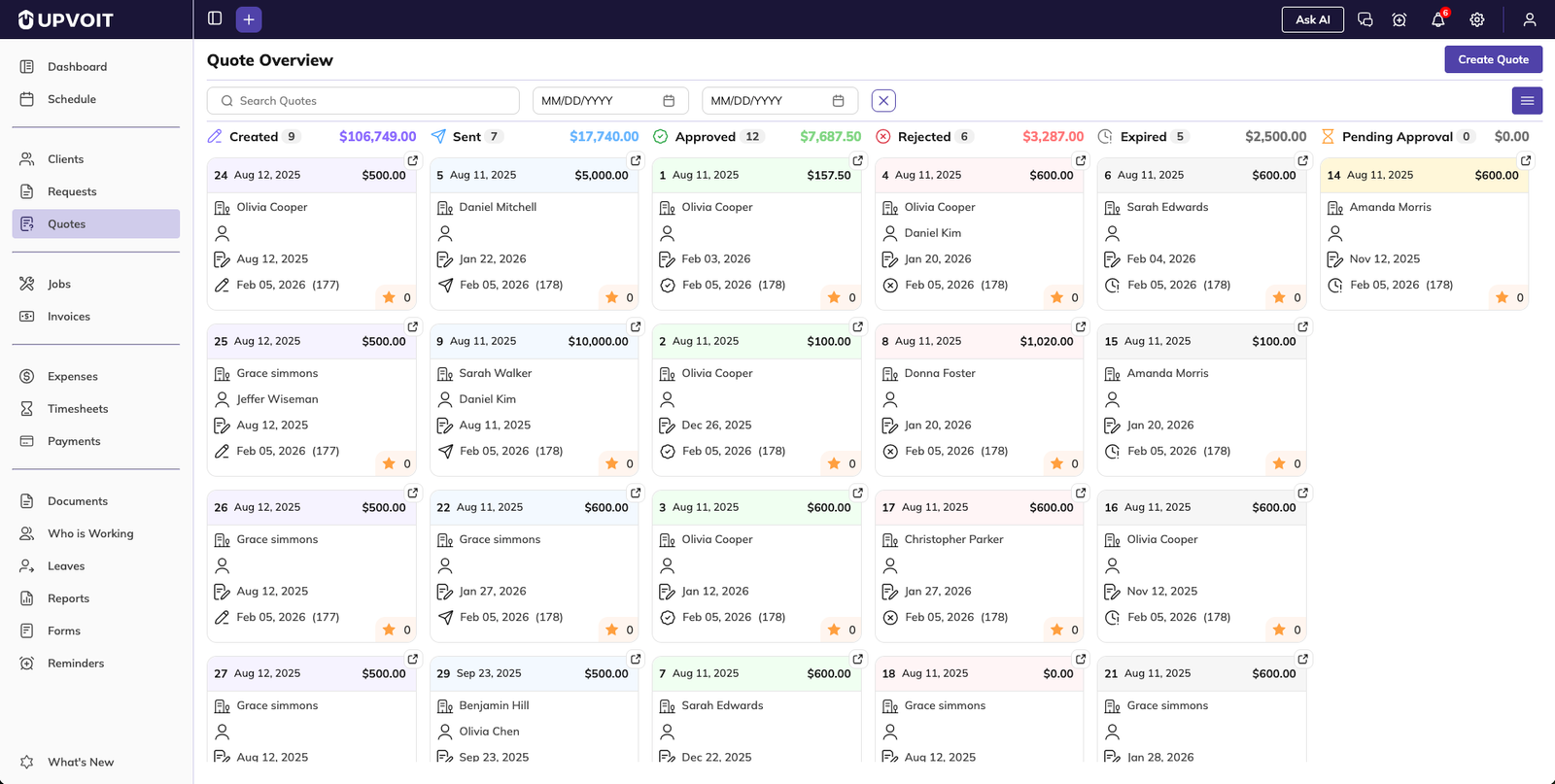Click calendar icon in second date field

(x=839, y=101)
